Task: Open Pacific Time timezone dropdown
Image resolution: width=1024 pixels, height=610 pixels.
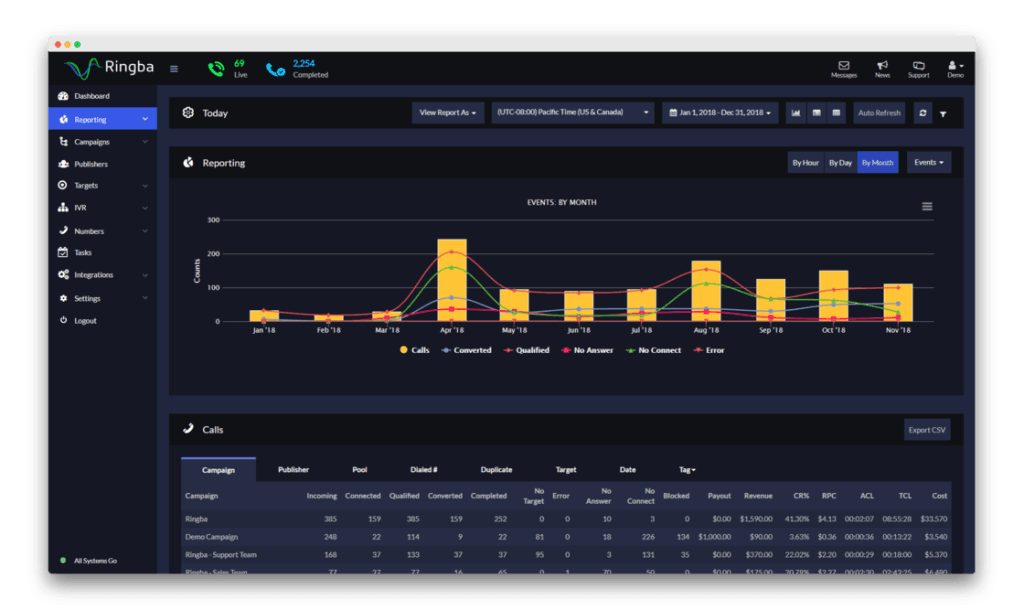Action: (x=573, y=112)
